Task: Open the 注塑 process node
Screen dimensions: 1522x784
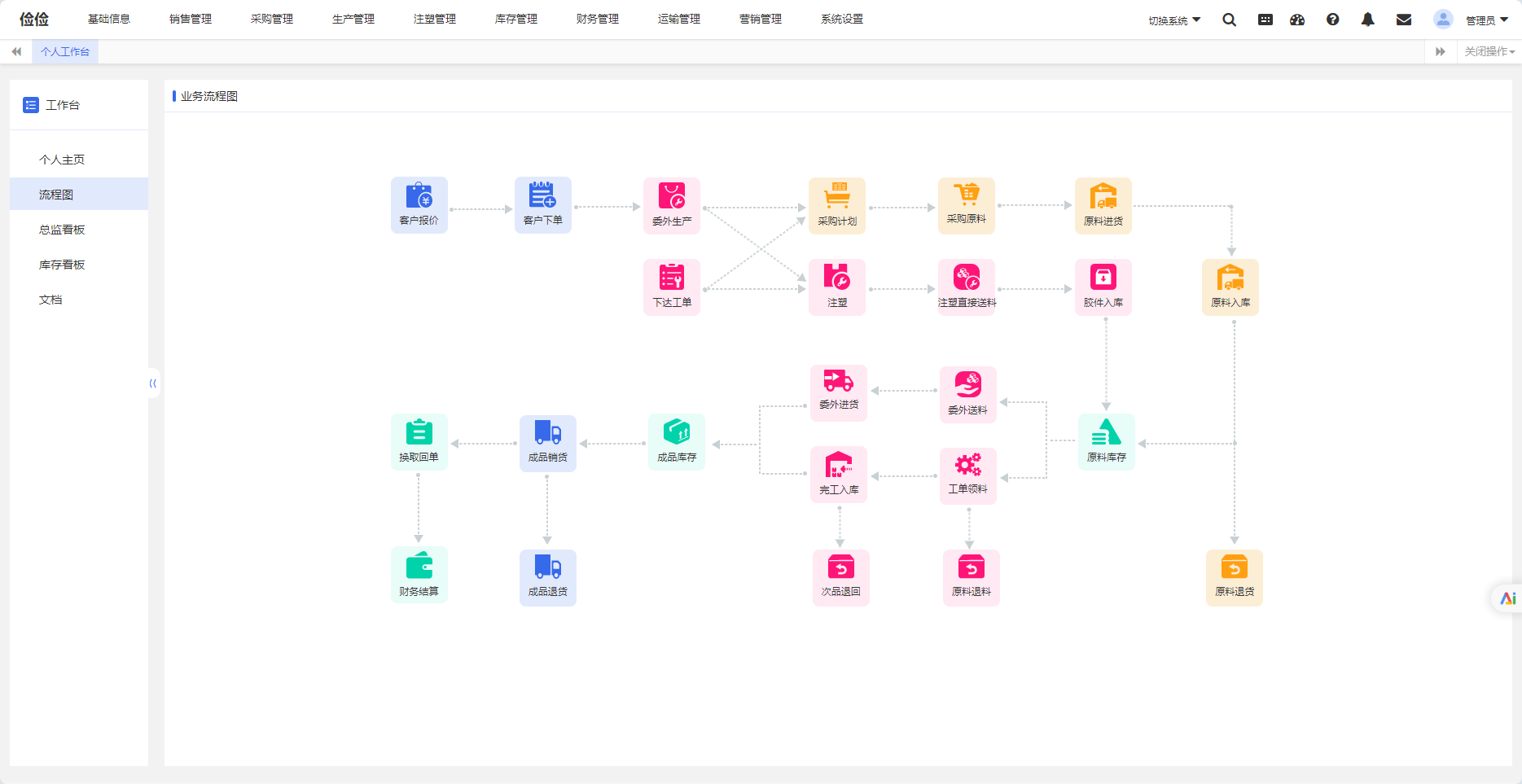Action: click(837, 287)
